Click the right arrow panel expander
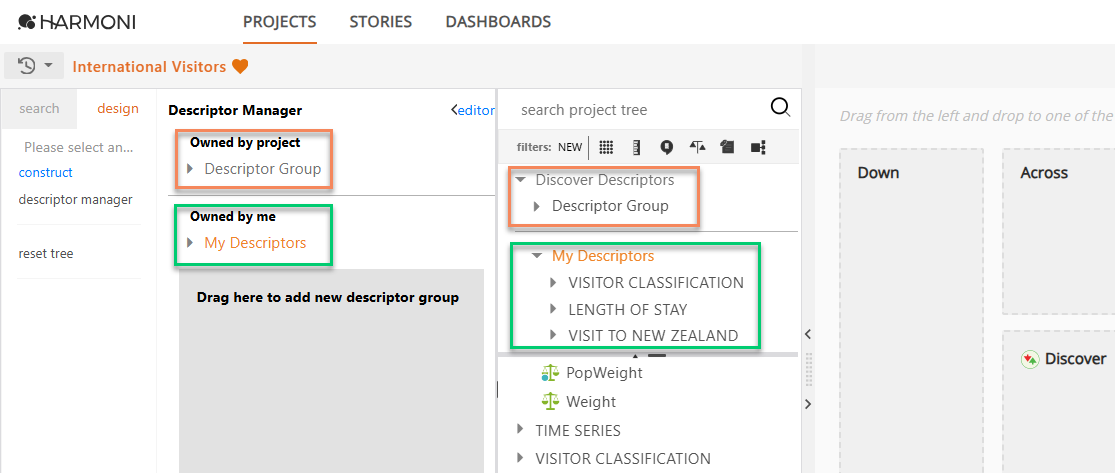 point(807,404)
